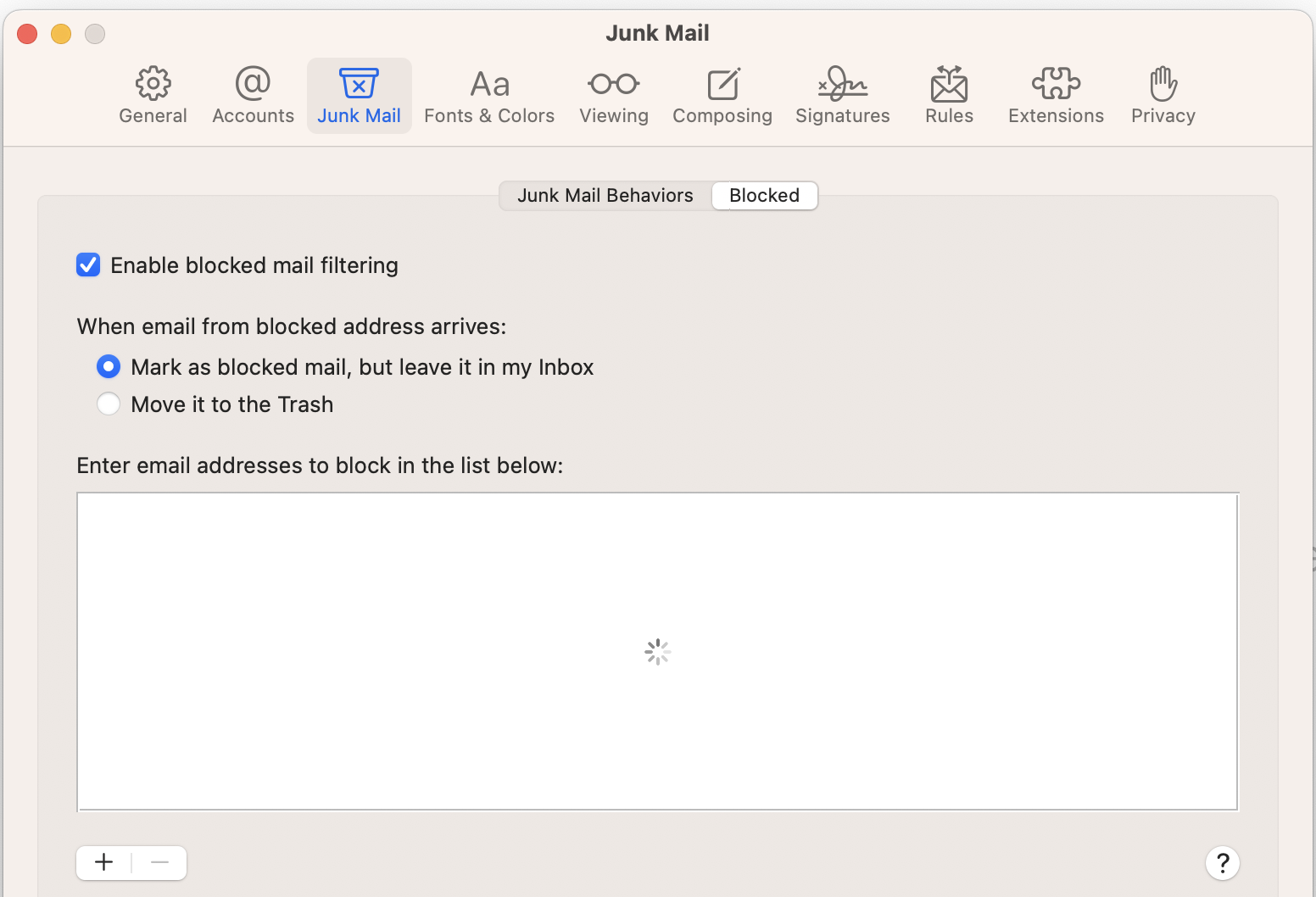Click inside the blocked addresses list
The image size is (1316, 897).
coord(657,651)
